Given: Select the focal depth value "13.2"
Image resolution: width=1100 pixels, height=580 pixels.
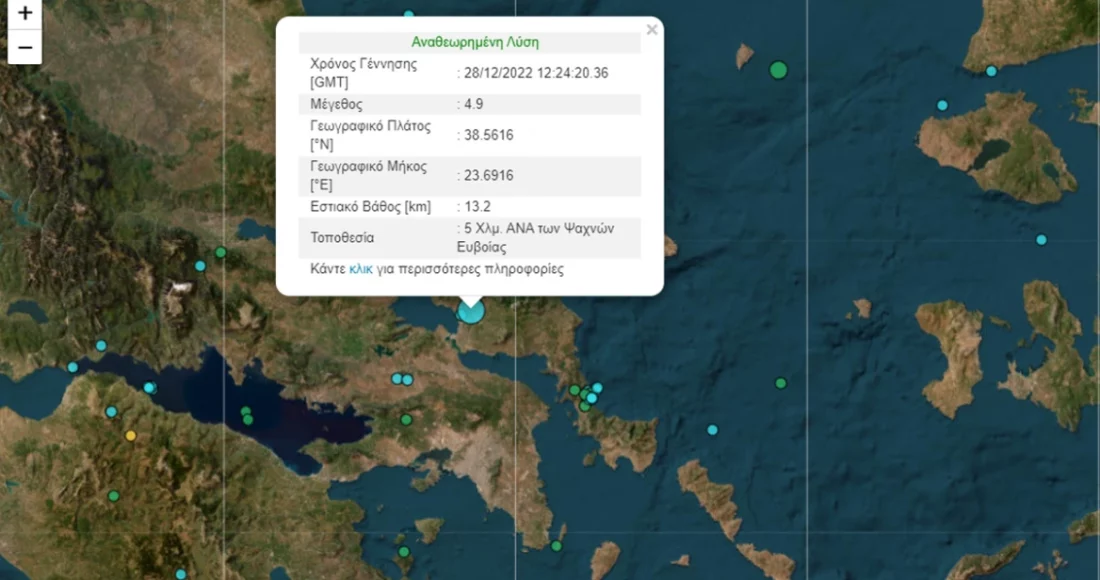Looking at the screenshot, I should click(477, 207).
